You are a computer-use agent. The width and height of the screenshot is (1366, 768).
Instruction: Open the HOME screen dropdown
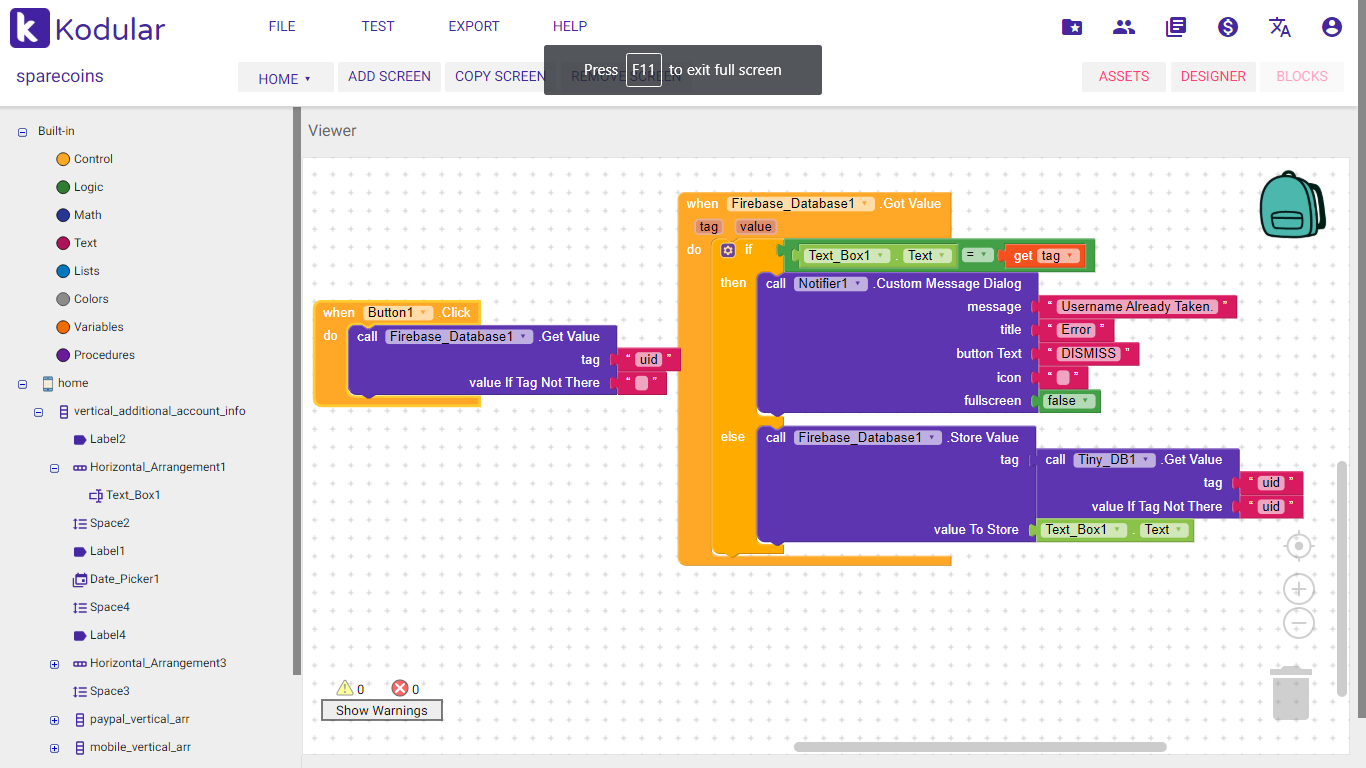(285, 78)
